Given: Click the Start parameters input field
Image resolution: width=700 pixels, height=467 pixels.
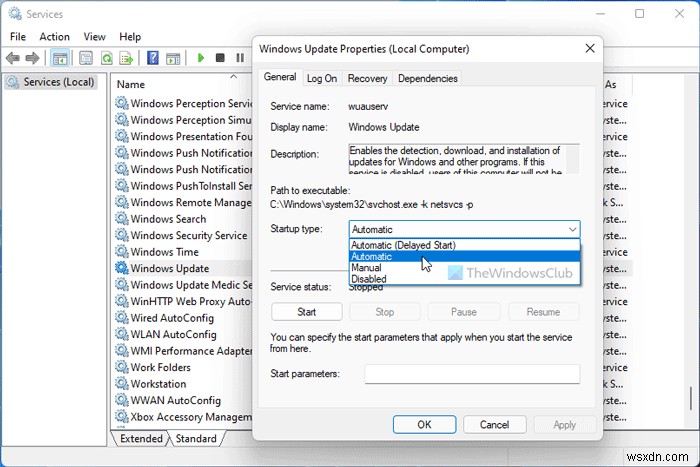Looking at the screenshot, I should pyautogui.click(x=472, y=374).
